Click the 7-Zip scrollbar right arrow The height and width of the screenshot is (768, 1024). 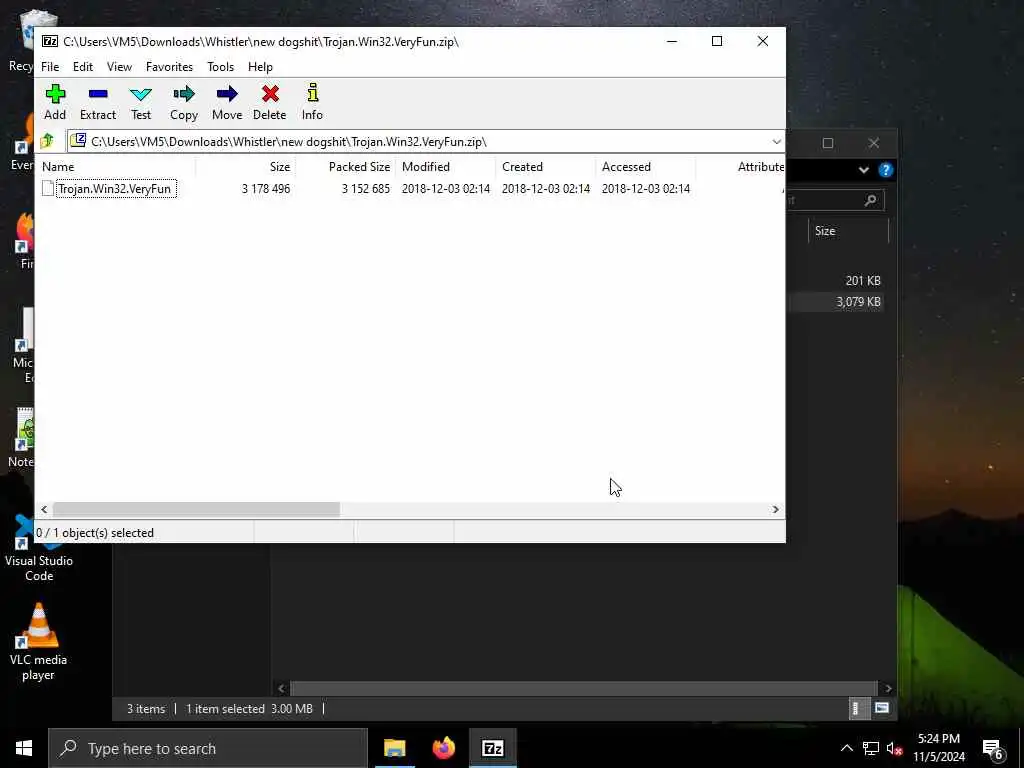coord(776,509)
